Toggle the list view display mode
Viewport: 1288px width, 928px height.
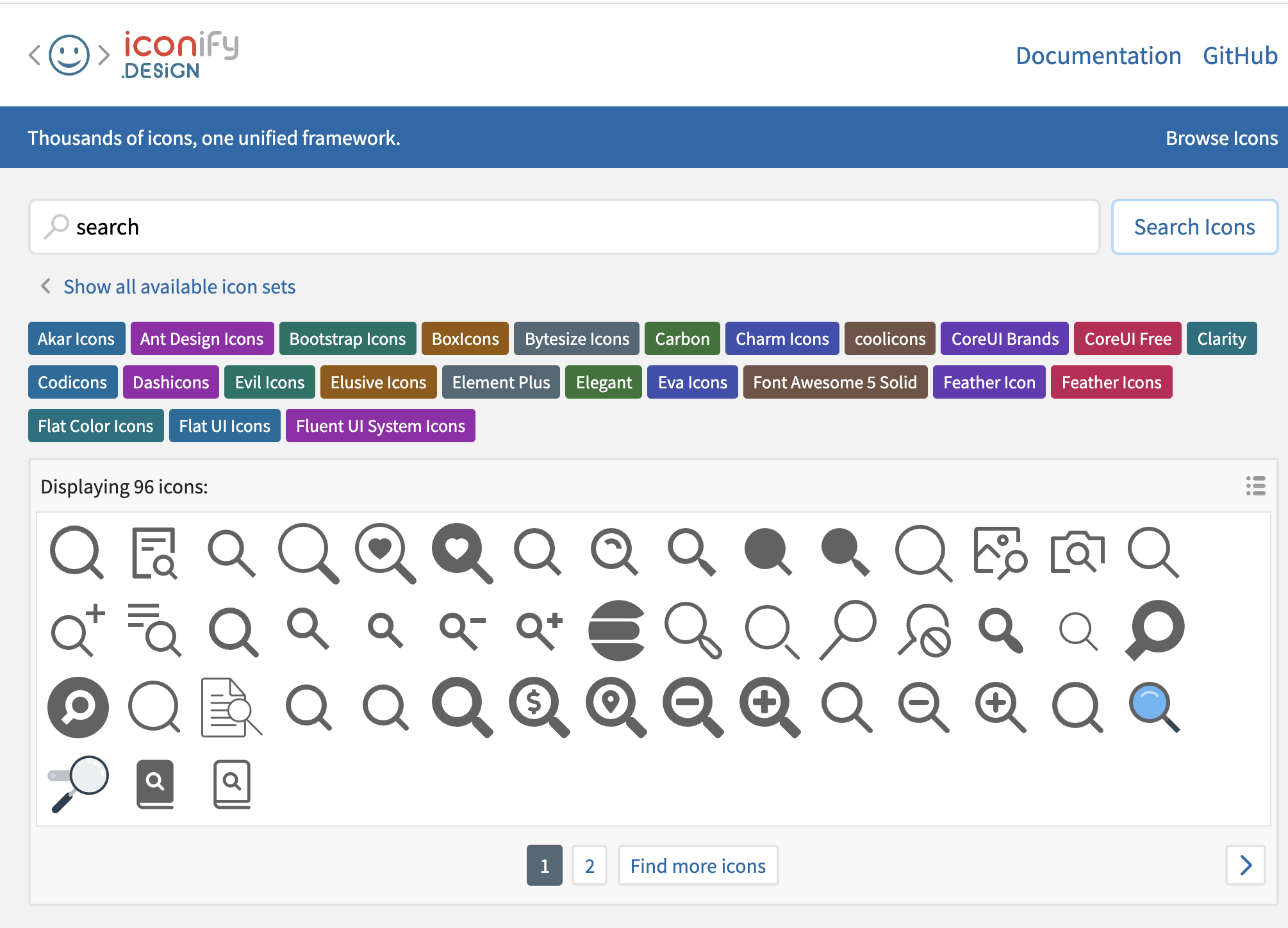point(1255,486)
